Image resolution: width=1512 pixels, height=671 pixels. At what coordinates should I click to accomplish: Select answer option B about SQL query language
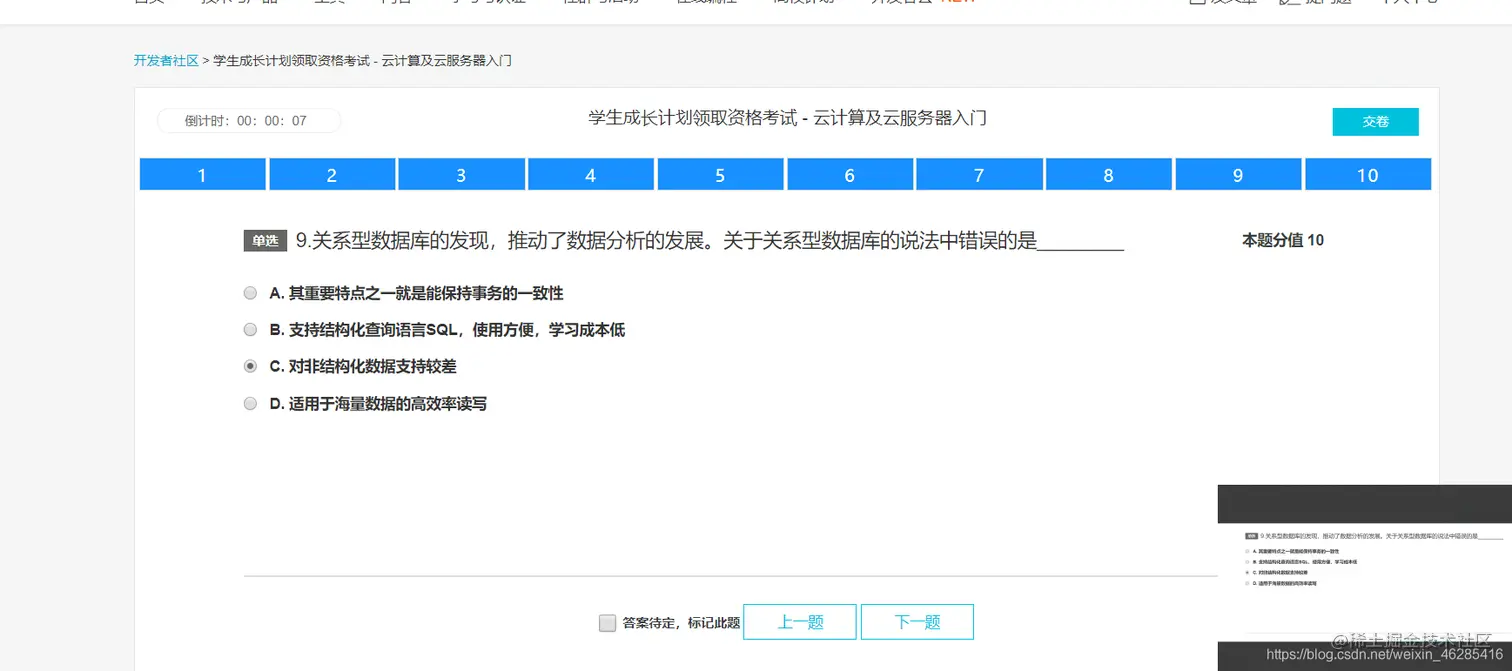coord(250,329)
